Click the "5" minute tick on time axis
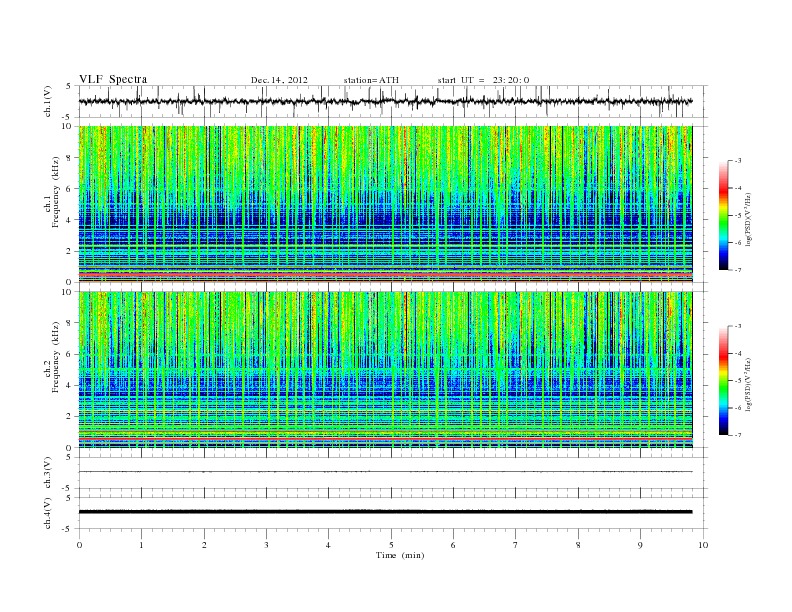The height and width of the screenshot is (612, 792). 391,545
